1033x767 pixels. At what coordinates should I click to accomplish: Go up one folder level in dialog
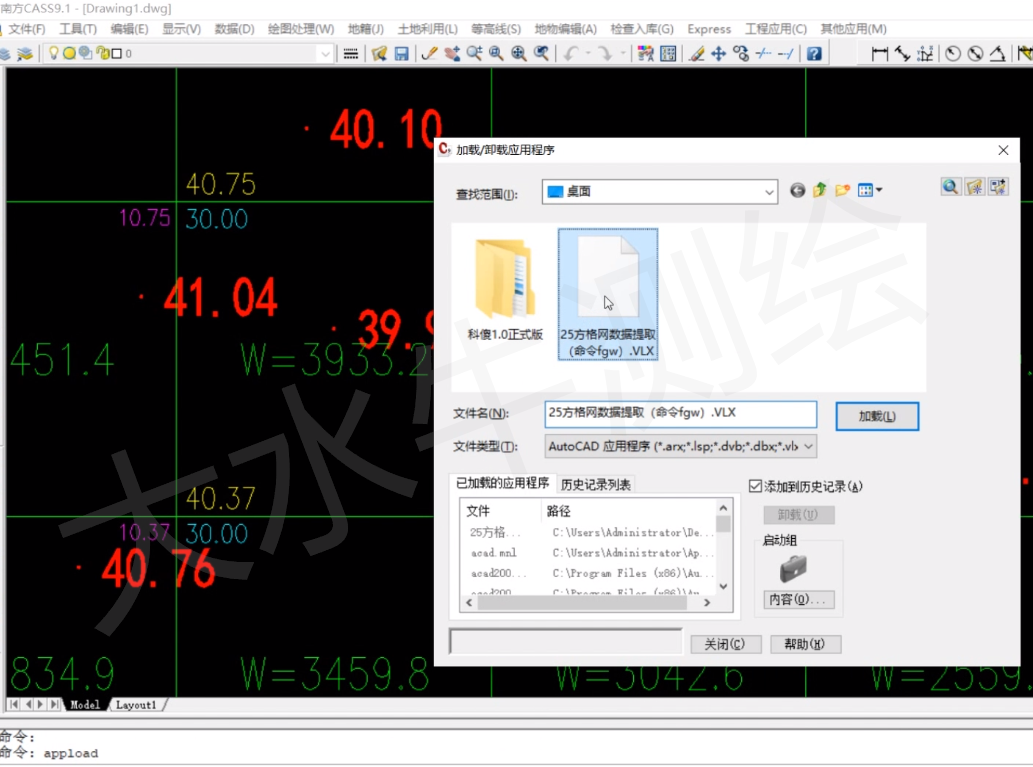tap(820, 190)
